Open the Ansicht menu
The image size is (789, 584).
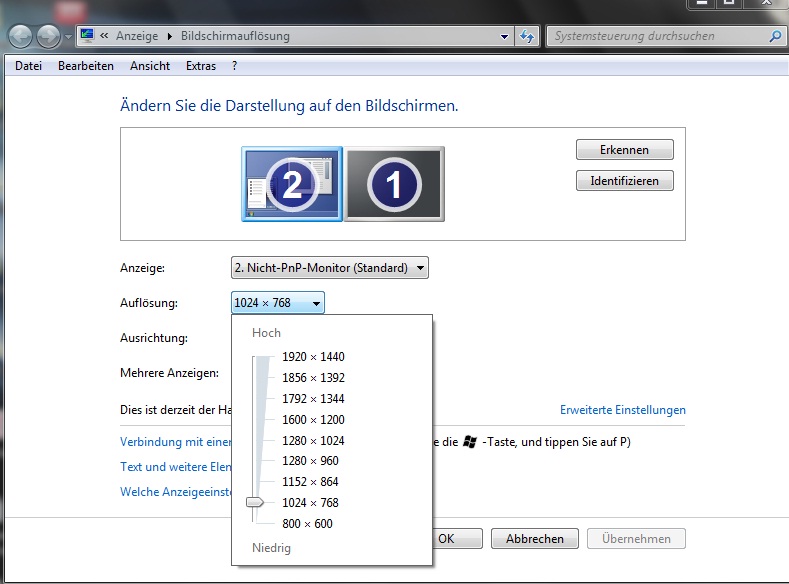pos(150,66)
